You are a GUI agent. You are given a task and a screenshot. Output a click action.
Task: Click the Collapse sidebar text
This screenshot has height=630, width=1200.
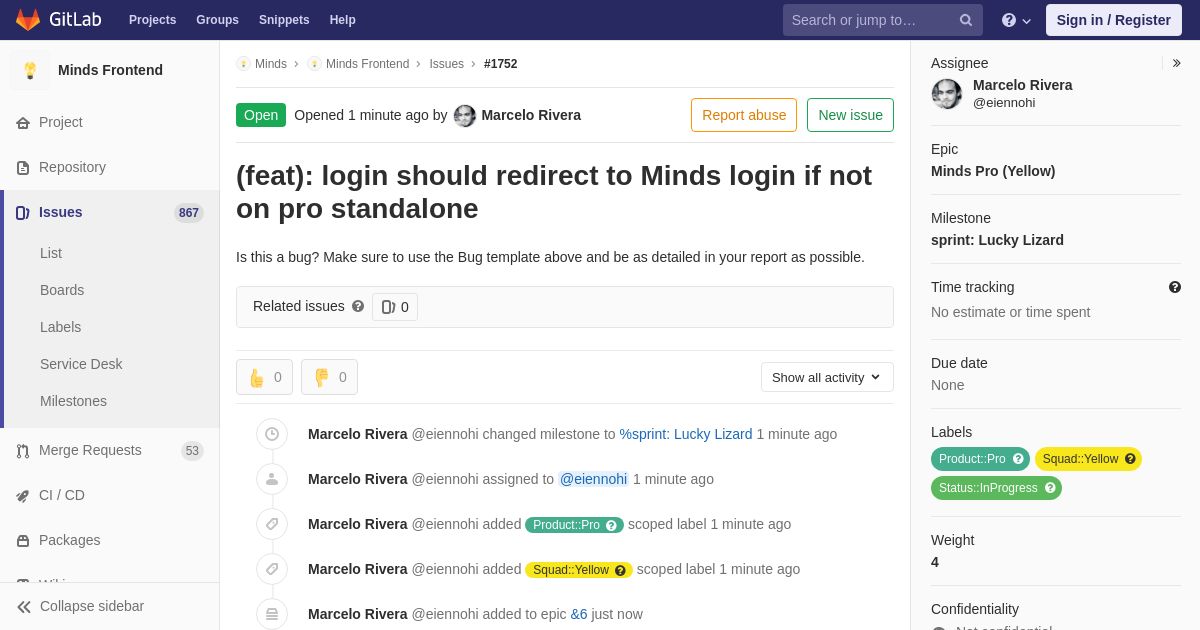[92, 606]
